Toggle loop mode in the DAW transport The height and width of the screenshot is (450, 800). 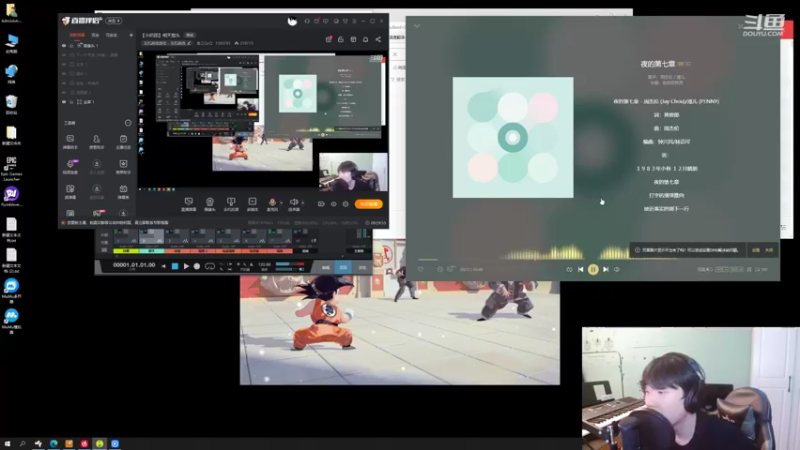click(x=210, y=266)
